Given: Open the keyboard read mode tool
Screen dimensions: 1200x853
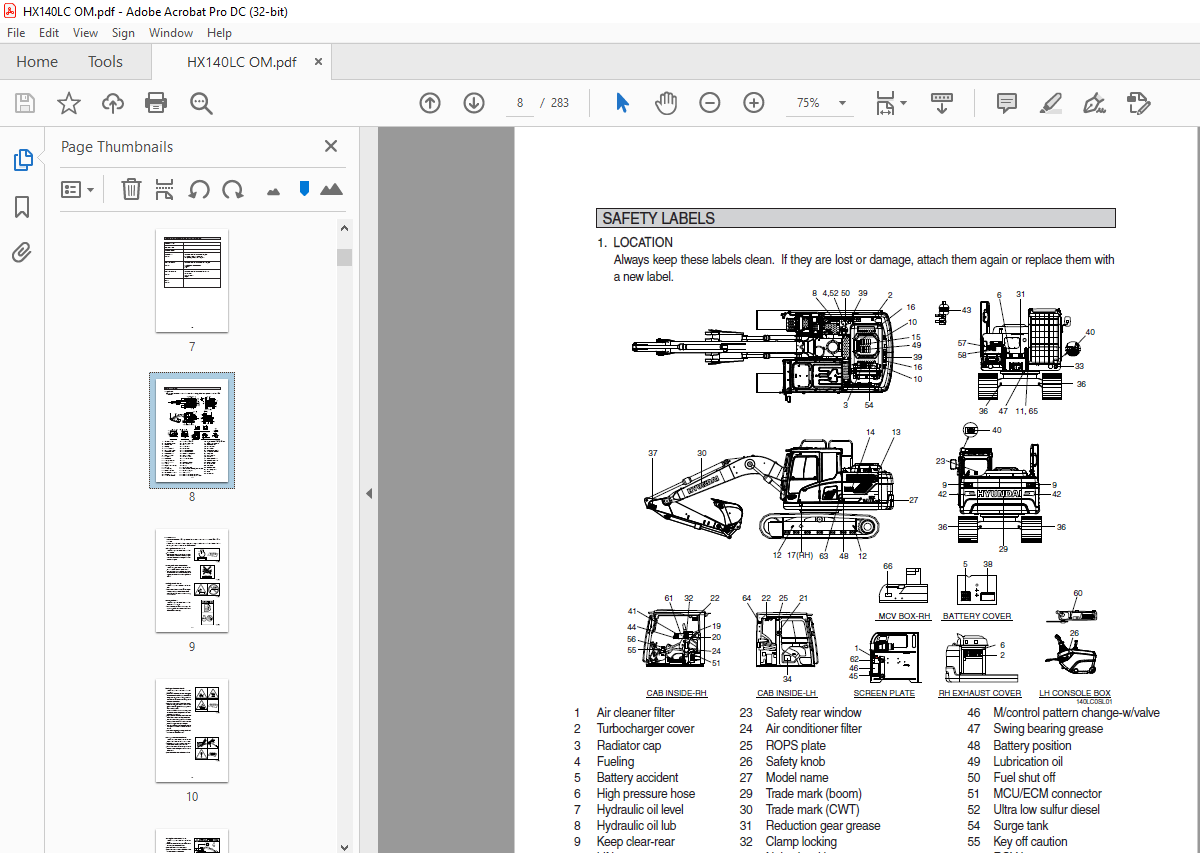Looking at the screenshot, I should point(942,103).
